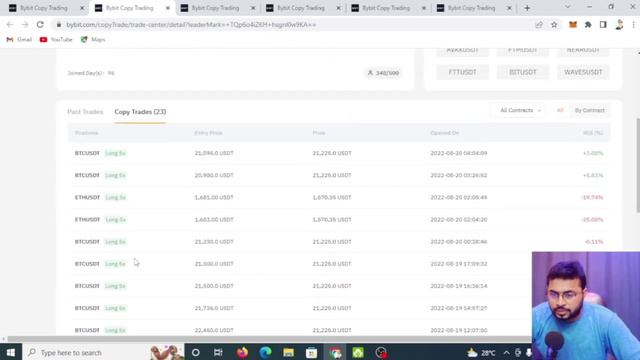
Task: Click the horizontal scrollbar at page bottom
Action: click(x=269, y=339)
